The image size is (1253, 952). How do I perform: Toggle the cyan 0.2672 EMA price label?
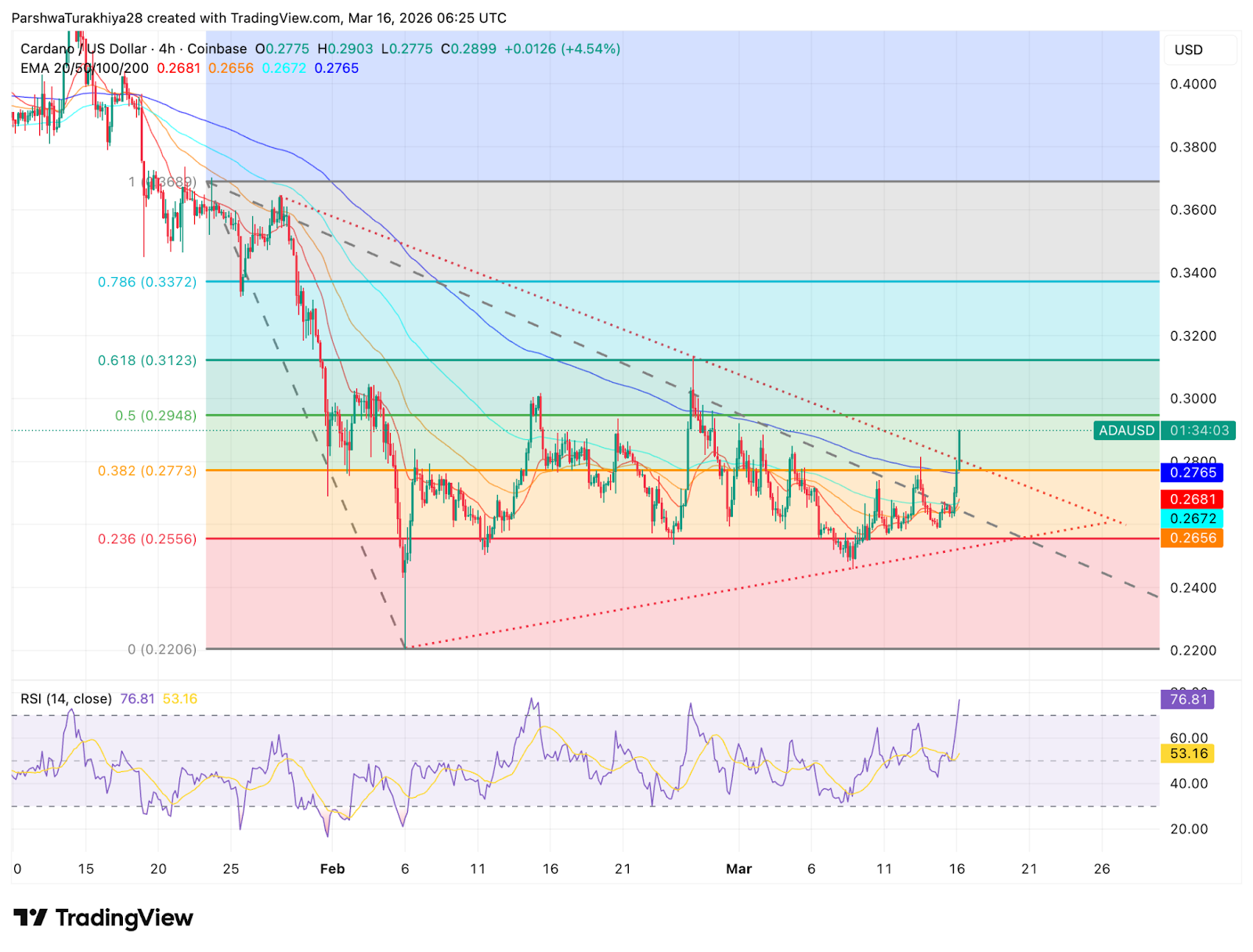point(1191,518)
